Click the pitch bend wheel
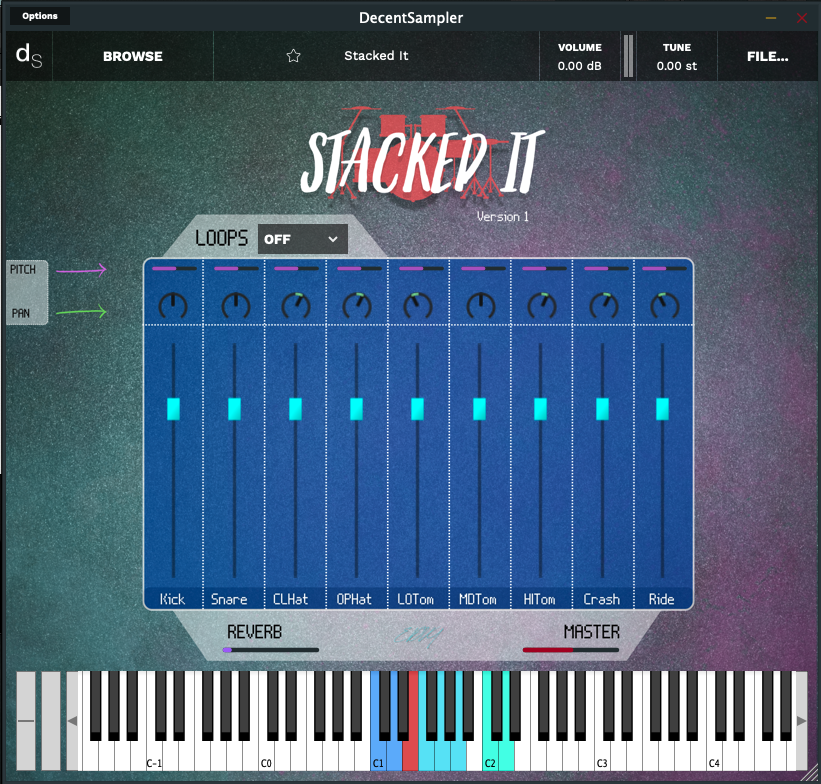Viewport: 821px width, 784px height. pyautogui.click(x=26, y=721)
